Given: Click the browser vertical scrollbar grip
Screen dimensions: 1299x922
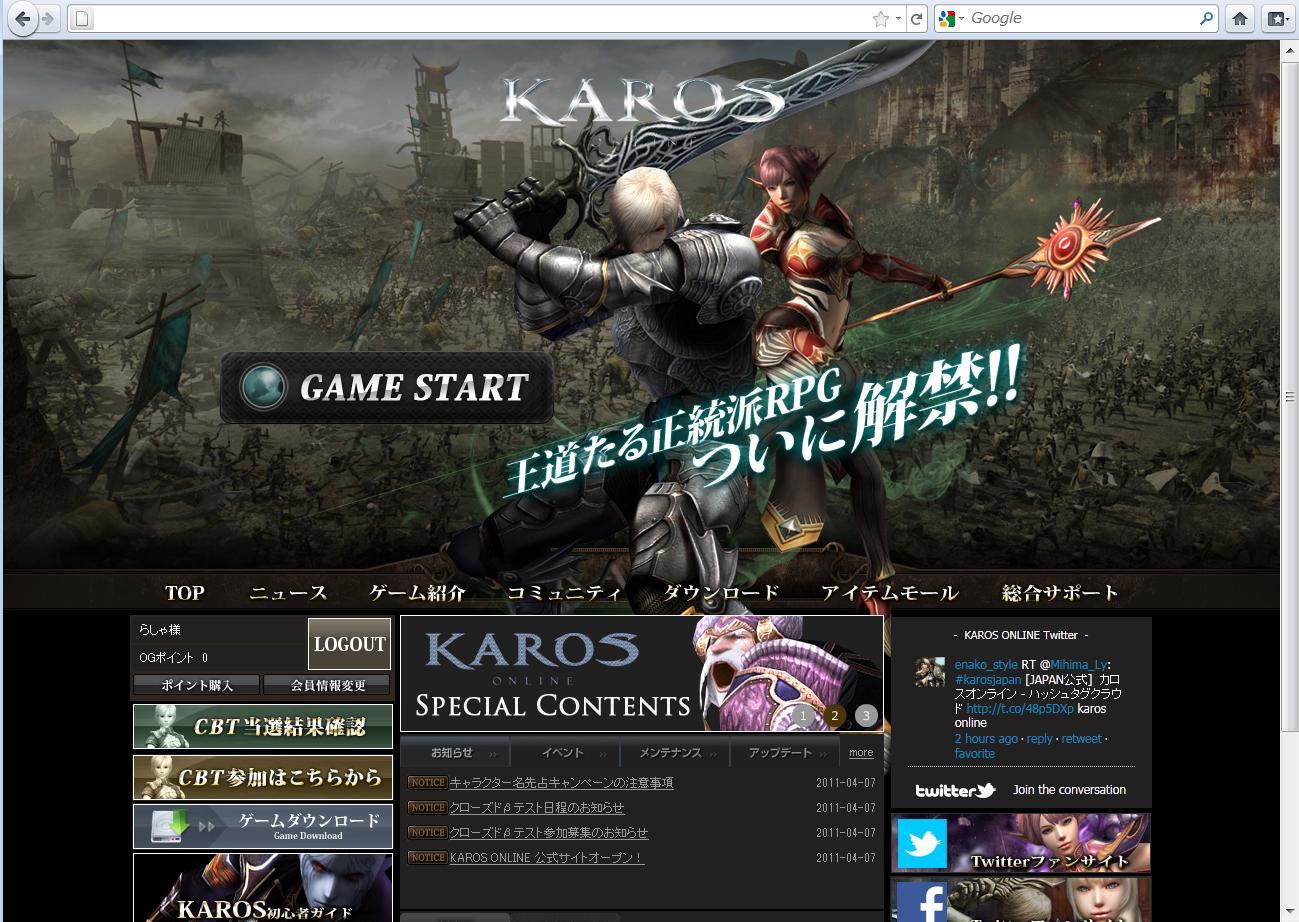Looking at the screenshot, I should pos(1288,398).
